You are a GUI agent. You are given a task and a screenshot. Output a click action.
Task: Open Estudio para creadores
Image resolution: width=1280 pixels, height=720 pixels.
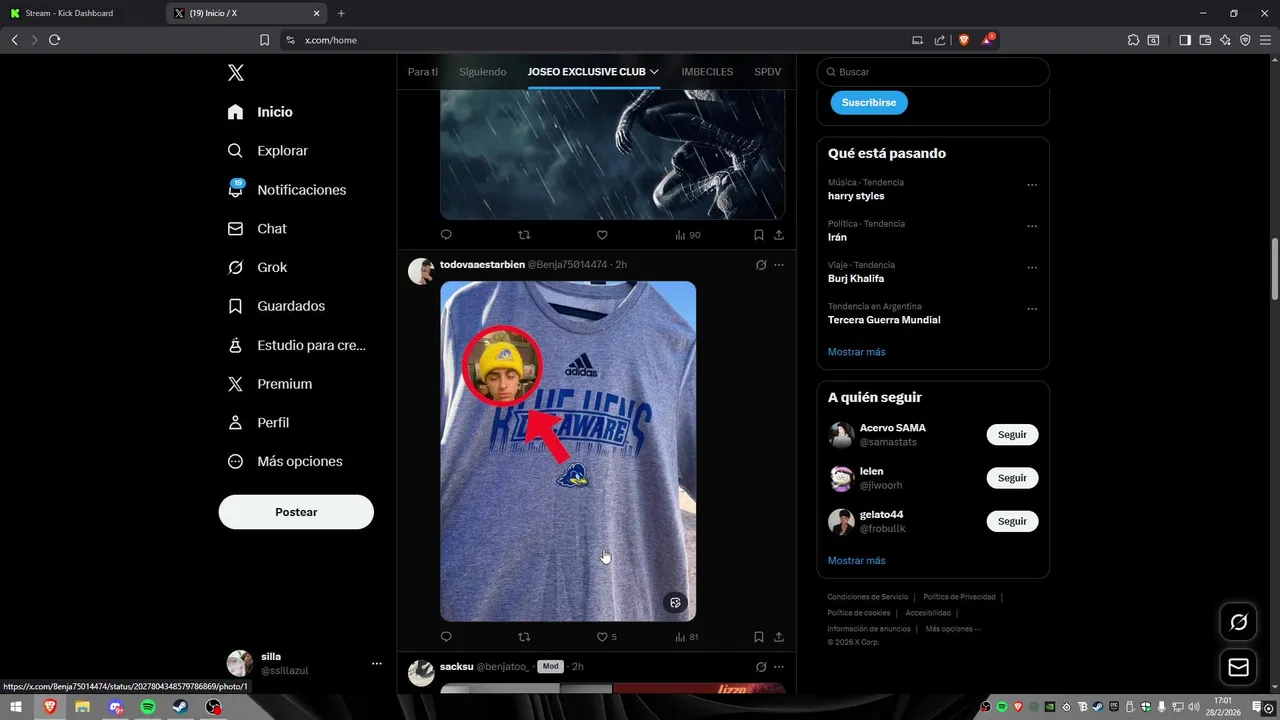pos(297,345)
